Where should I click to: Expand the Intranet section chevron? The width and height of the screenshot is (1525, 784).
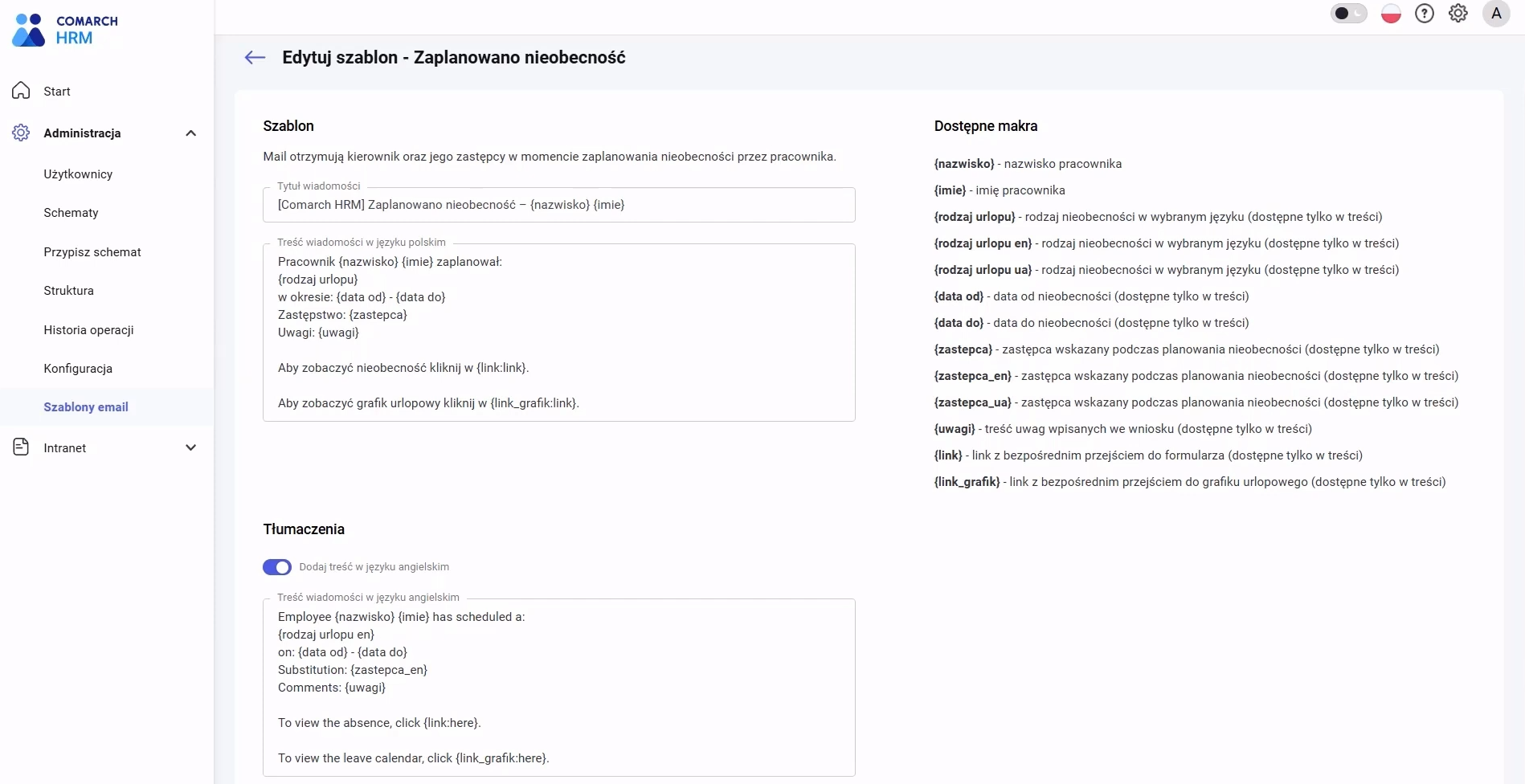pyautogui.click(x=190, y=447)
